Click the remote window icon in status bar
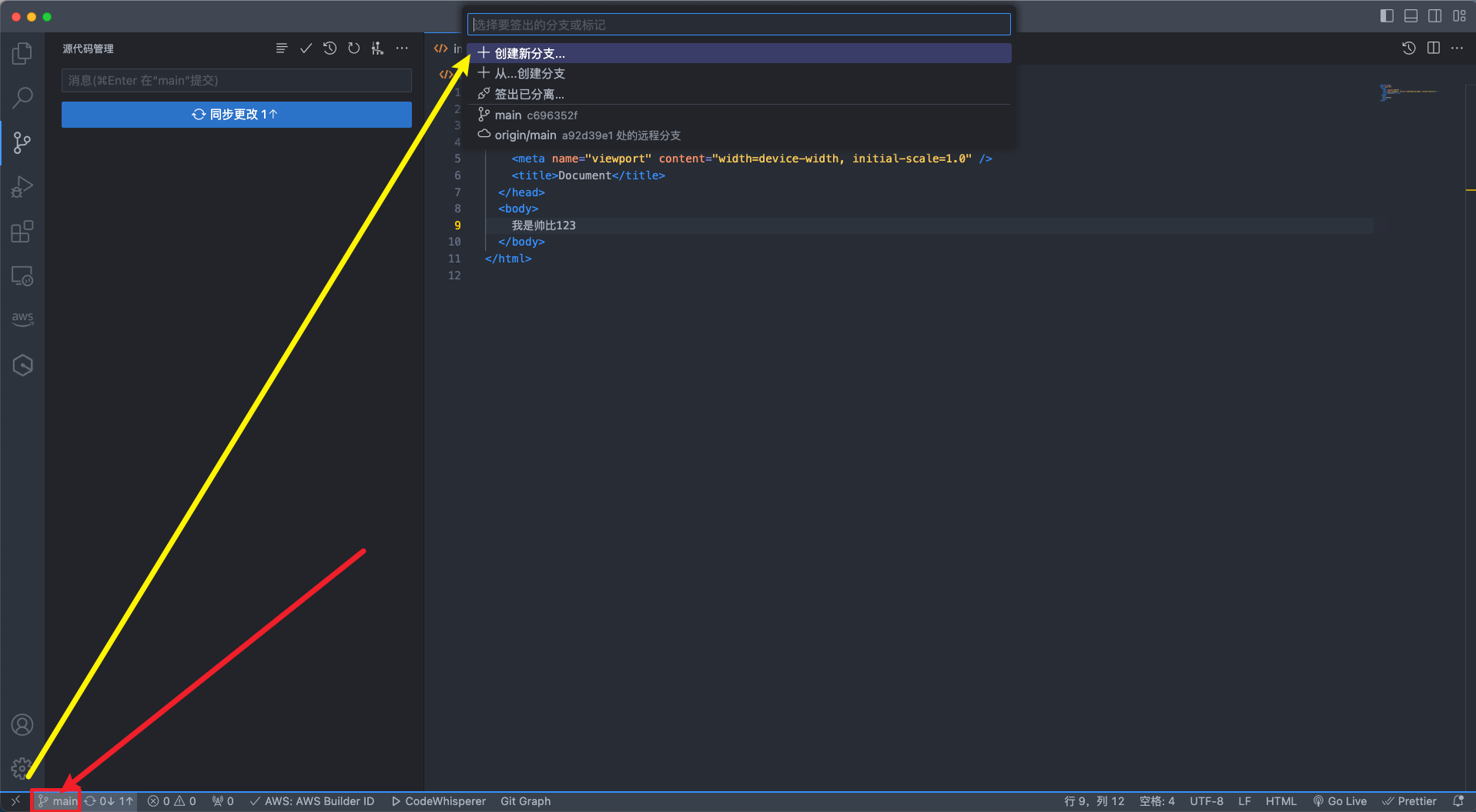1476x812 pixels. (15, 801)
